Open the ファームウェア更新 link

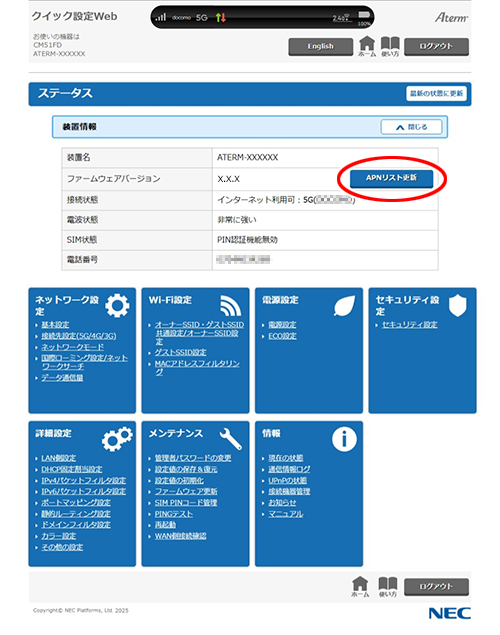coord(186,492)
